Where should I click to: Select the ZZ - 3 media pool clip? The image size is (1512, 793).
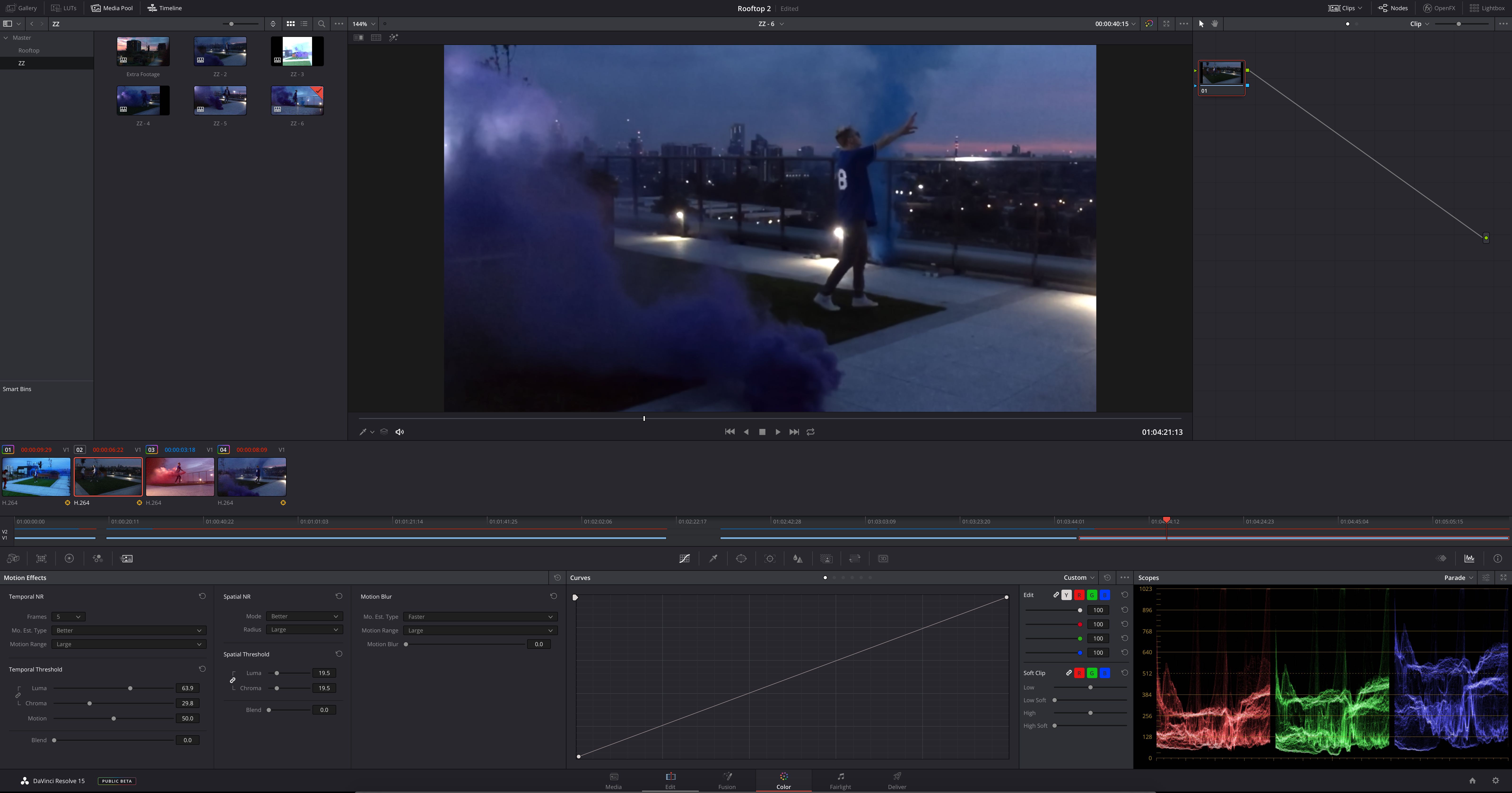297,51
